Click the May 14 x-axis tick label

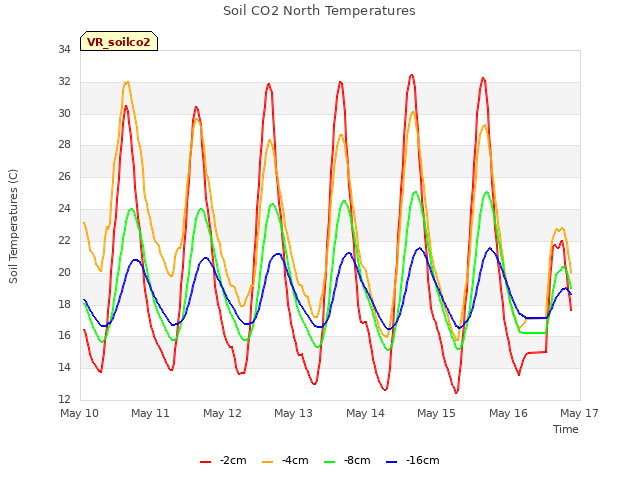(x=365, y=413)
